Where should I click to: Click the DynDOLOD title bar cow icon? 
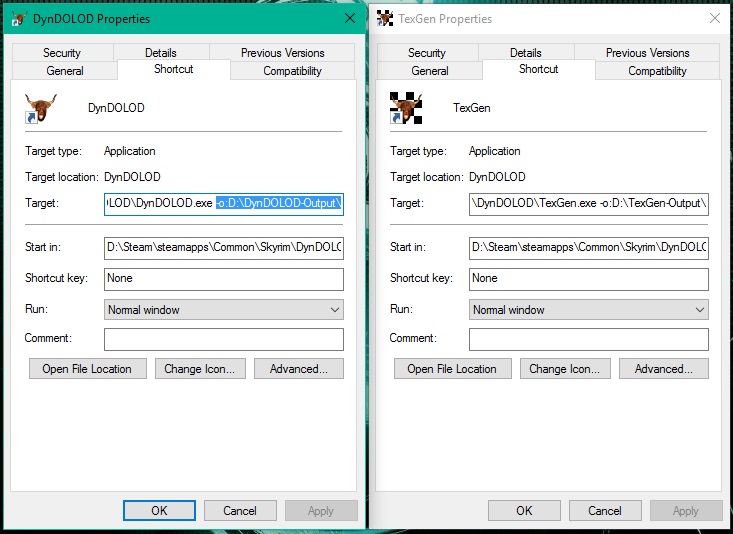point(20,19)
